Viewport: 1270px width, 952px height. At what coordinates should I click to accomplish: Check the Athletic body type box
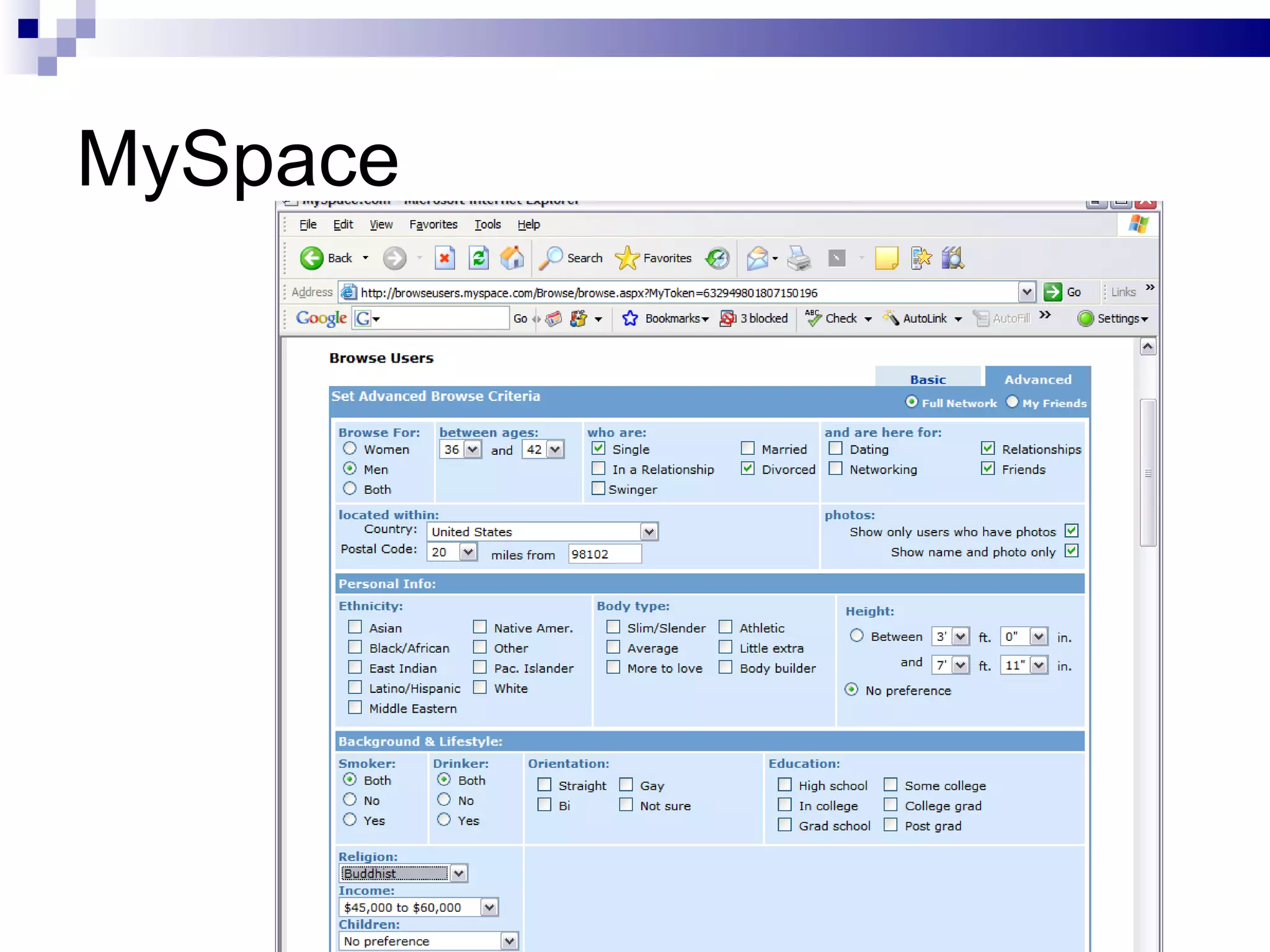pyautogui.click(x=726, y=627)
